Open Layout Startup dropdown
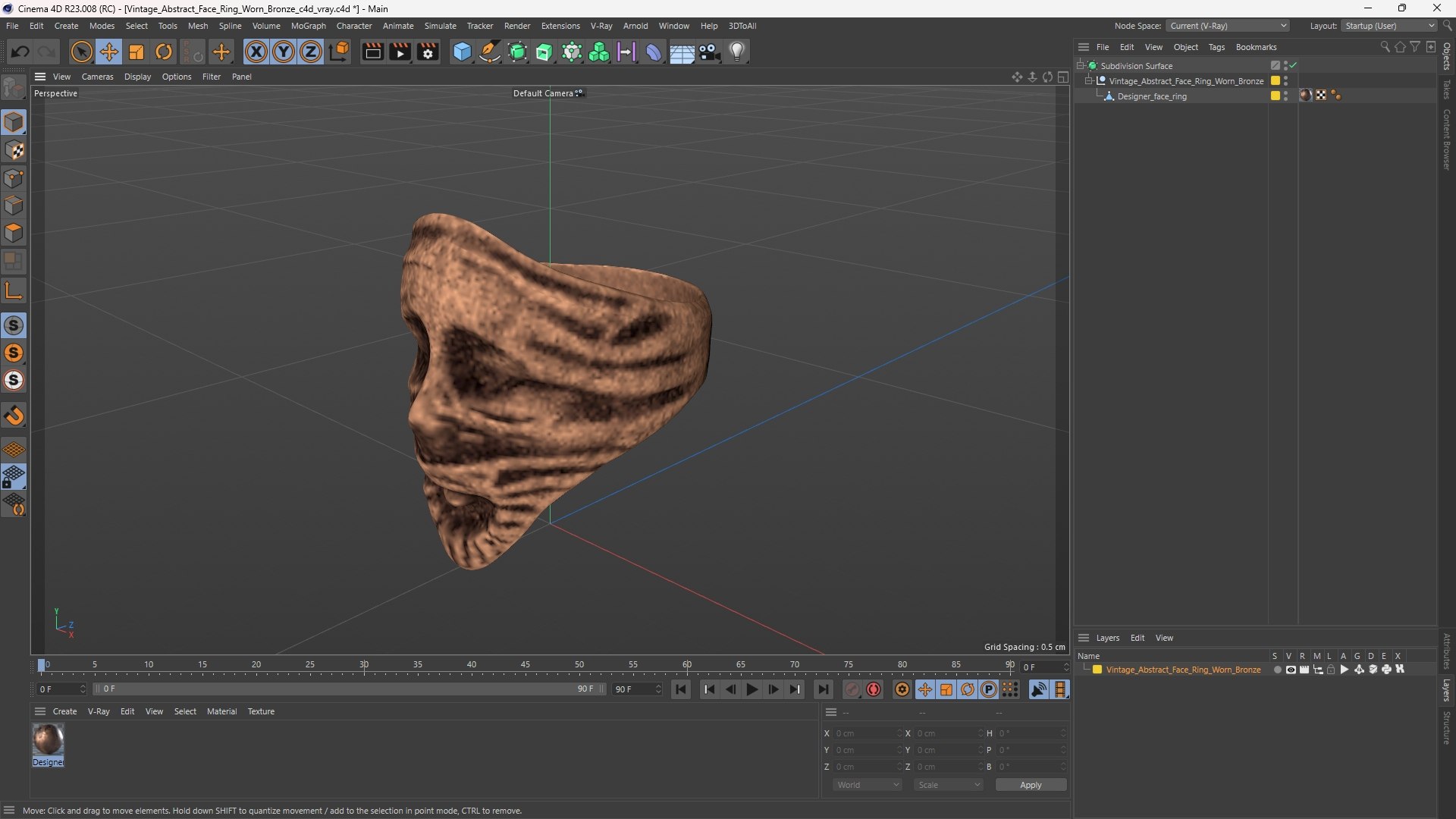Screen dimensions: 1456x819 1389,26
